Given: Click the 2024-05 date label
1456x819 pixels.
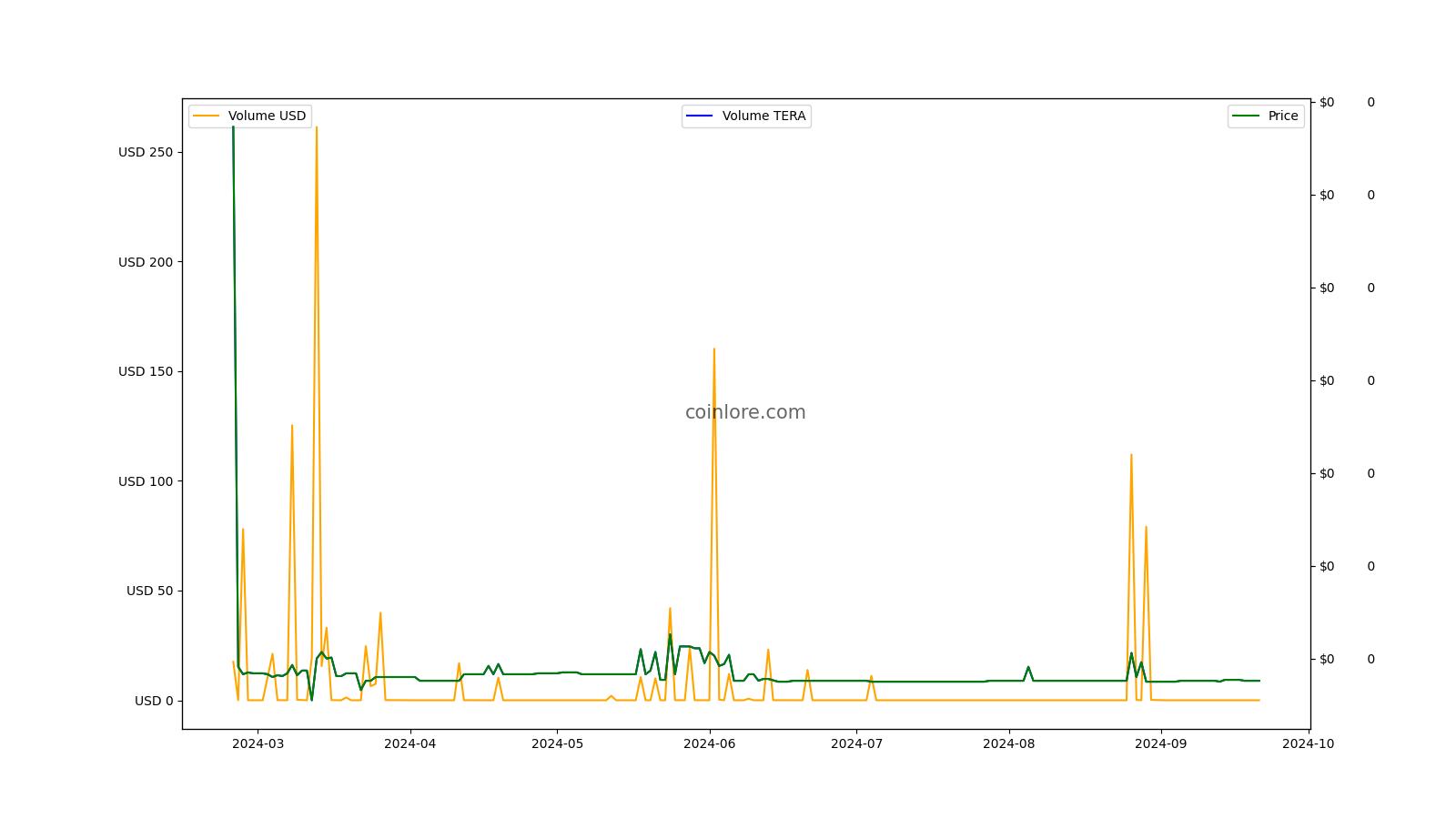Looking at the screenshot, I should tap(557, 743).
